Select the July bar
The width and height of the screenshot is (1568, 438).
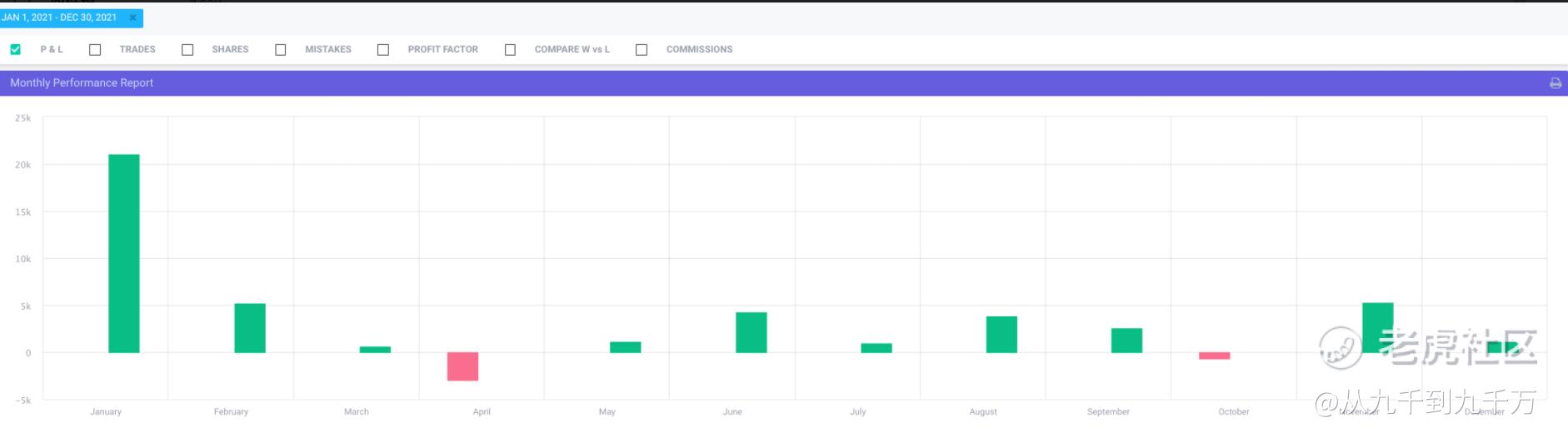[876, 348]
